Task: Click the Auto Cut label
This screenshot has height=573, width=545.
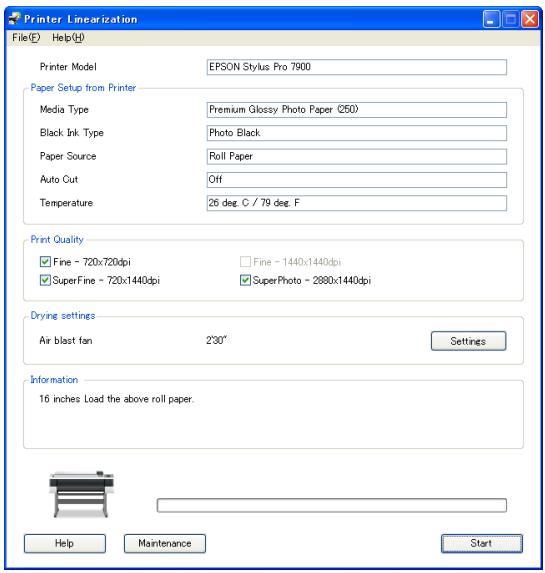Action: [59, 179]
